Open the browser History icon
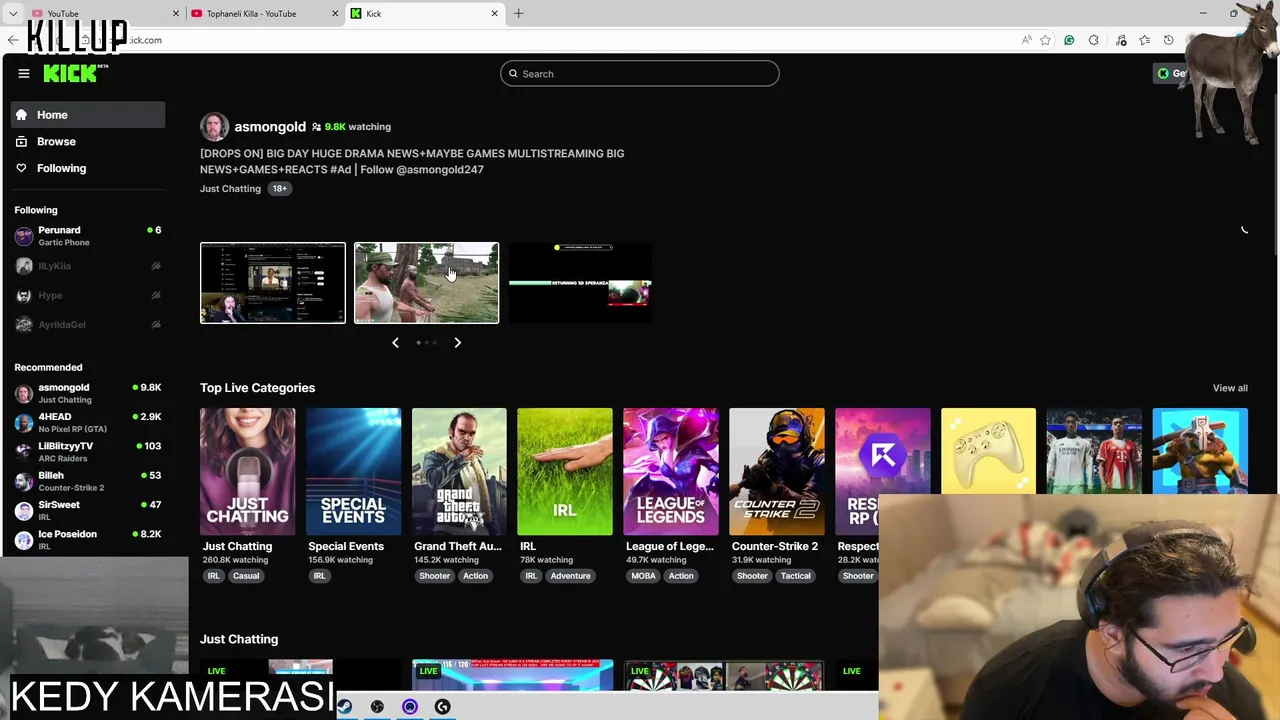 [1168, 40]
